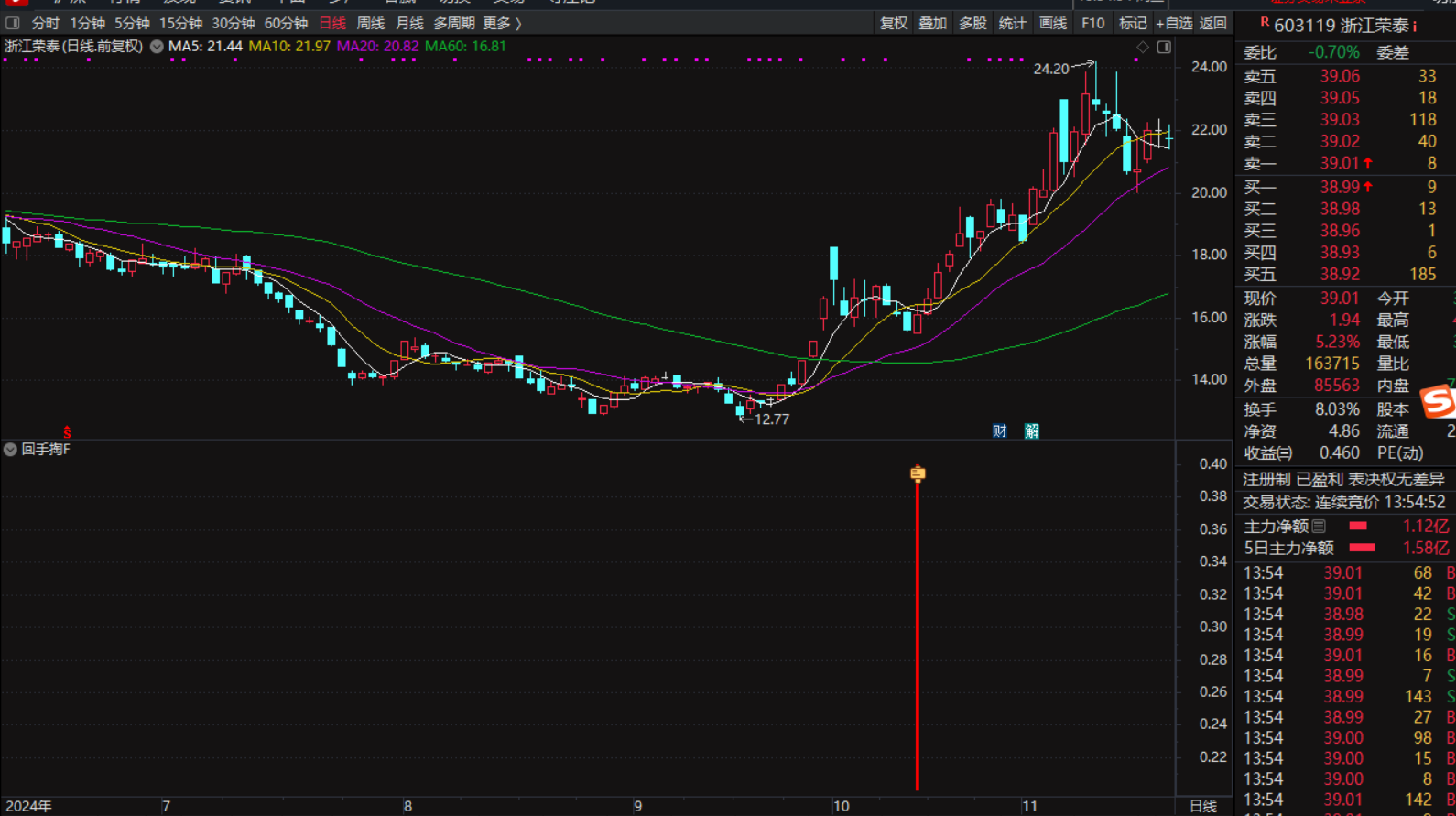Expand the 回手掏F indicator dropdown
This screenshot has height=816, width=1456.
(10, 449)
